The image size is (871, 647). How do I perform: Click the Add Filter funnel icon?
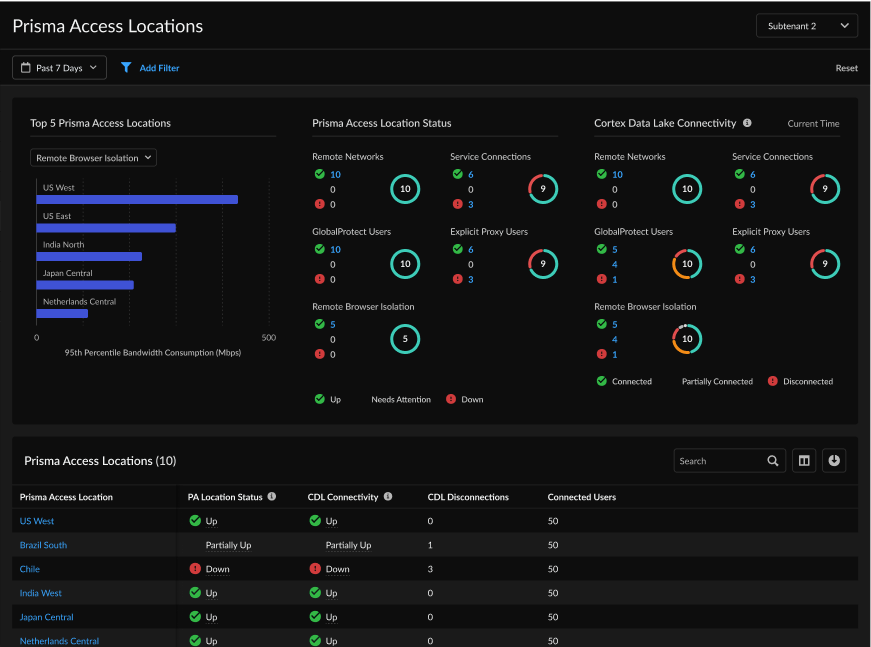pyautogui.click(x=126, y=68)
